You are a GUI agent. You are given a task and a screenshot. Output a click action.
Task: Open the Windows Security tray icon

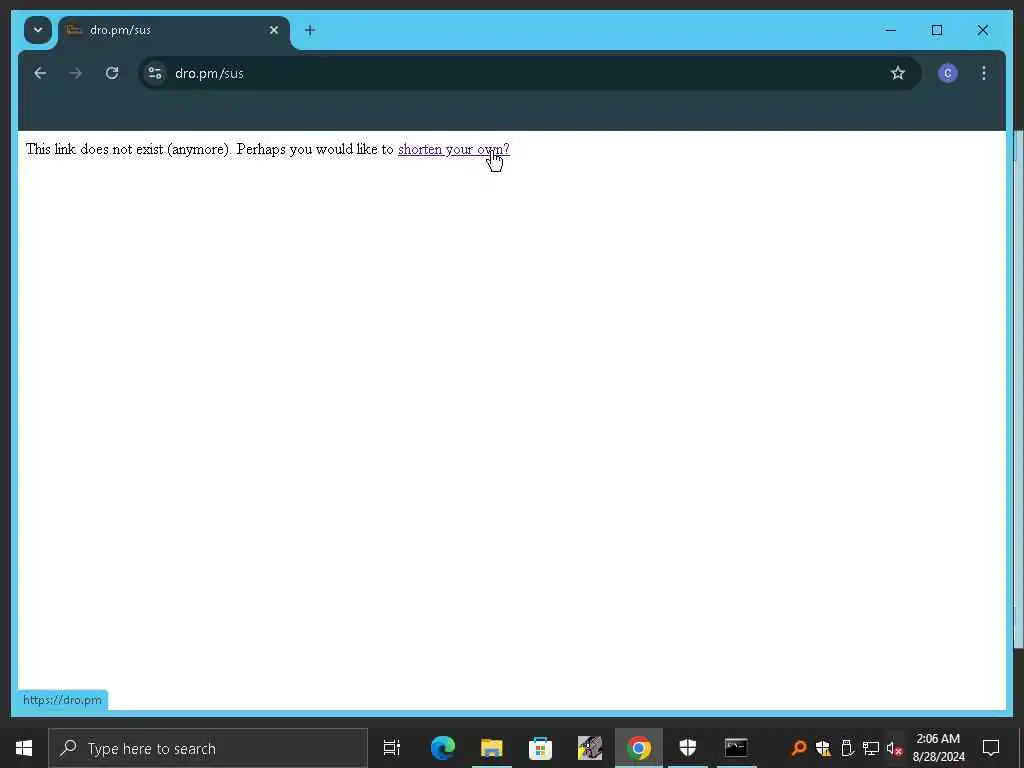pyautogui.click(x=823, y=748)
